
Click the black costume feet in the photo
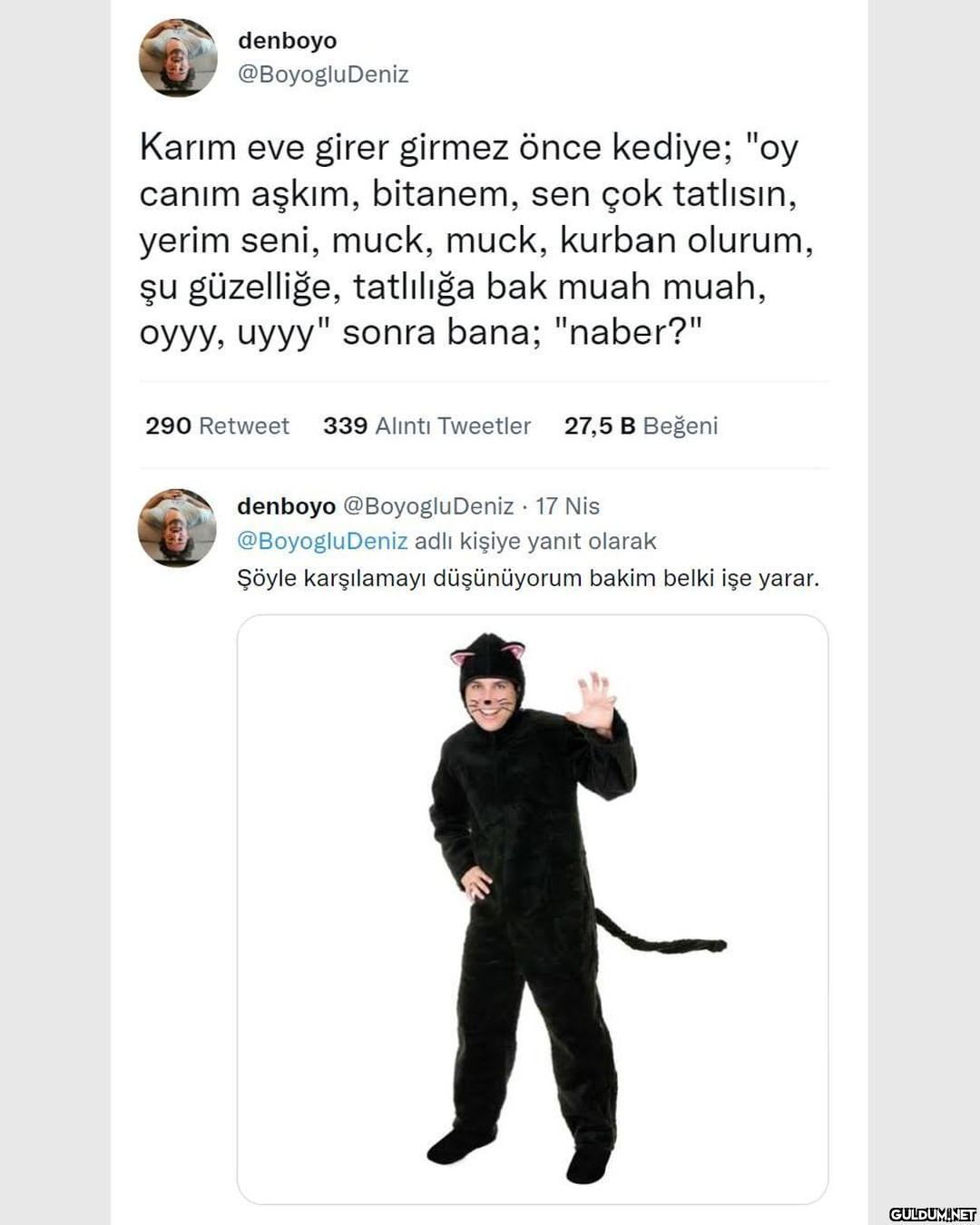coord(520,1152)
